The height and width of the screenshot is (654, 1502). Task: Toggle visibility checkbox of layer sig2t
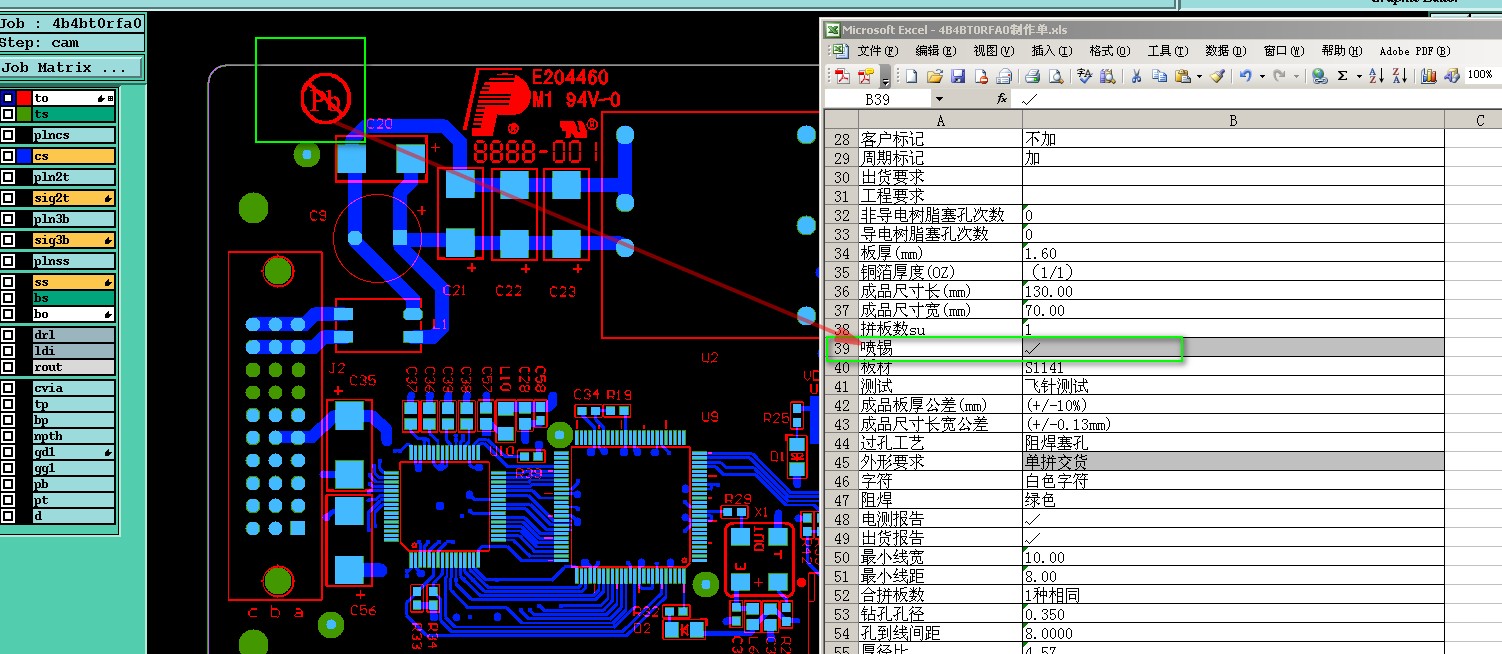(8, 198)
